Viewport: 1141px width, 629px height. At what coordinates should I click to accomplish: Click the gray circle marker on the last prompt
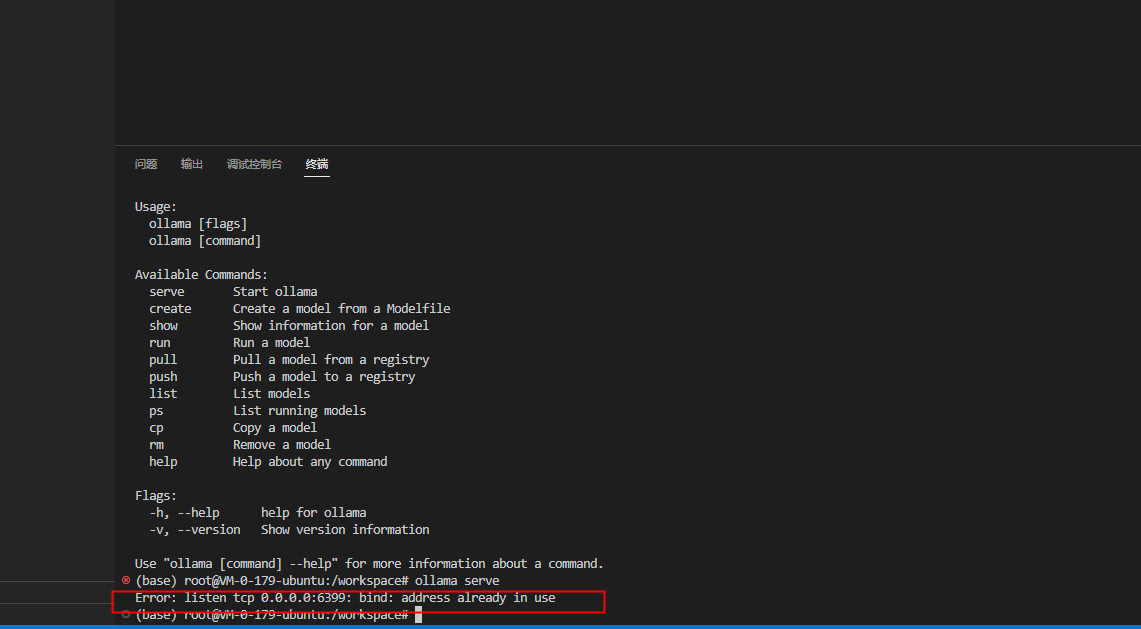click(126, 614)
